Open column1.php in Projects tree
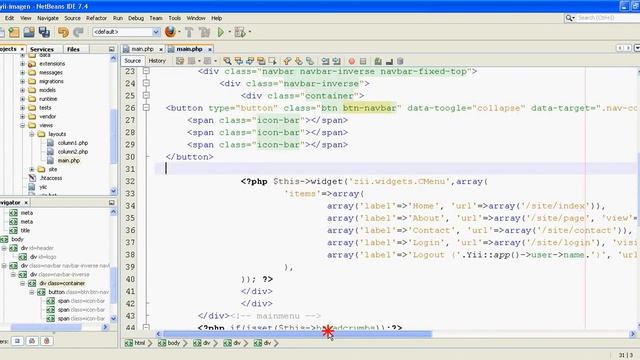 pos(73,143)
